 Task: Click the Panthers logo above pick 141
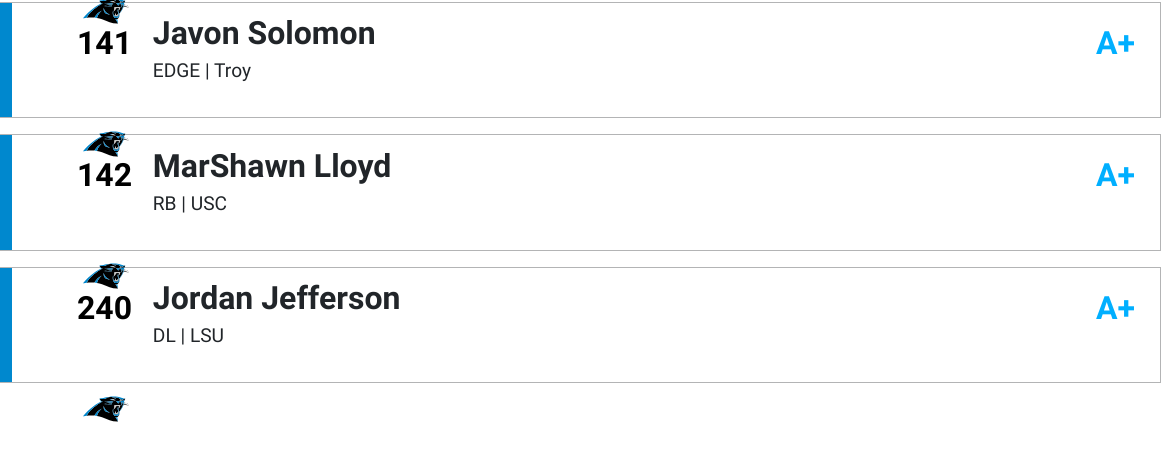click(105, 11)
